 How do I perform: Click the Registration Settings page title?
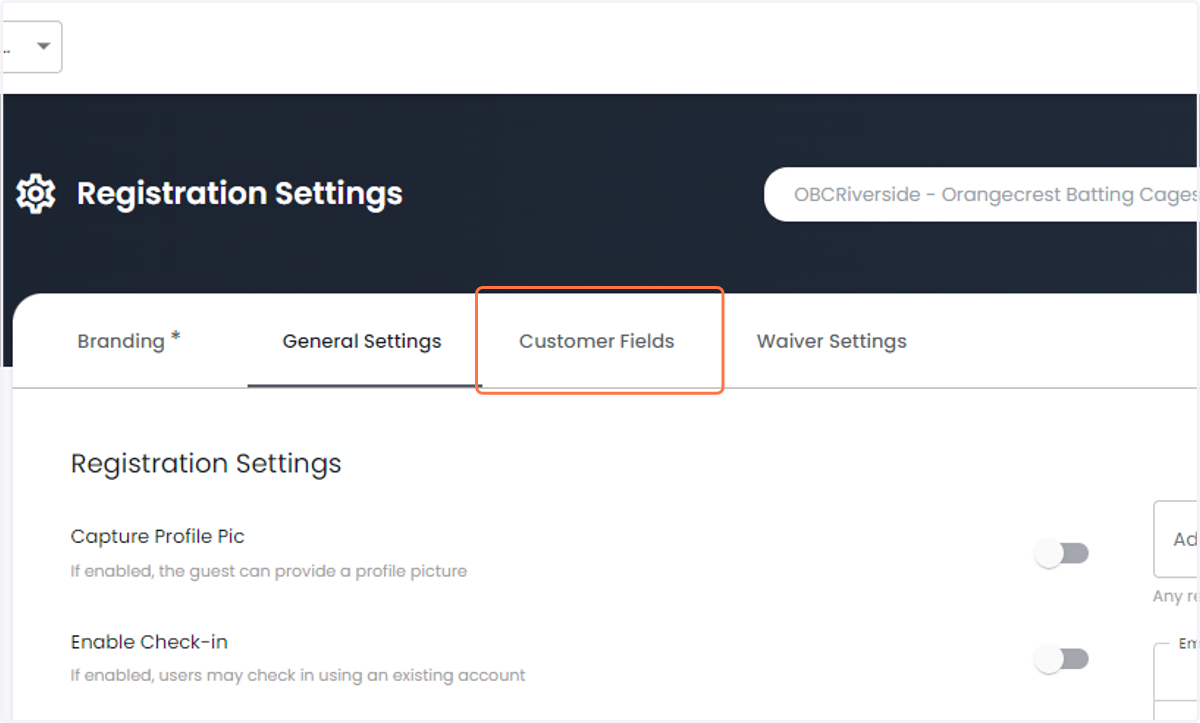point(240,193)
